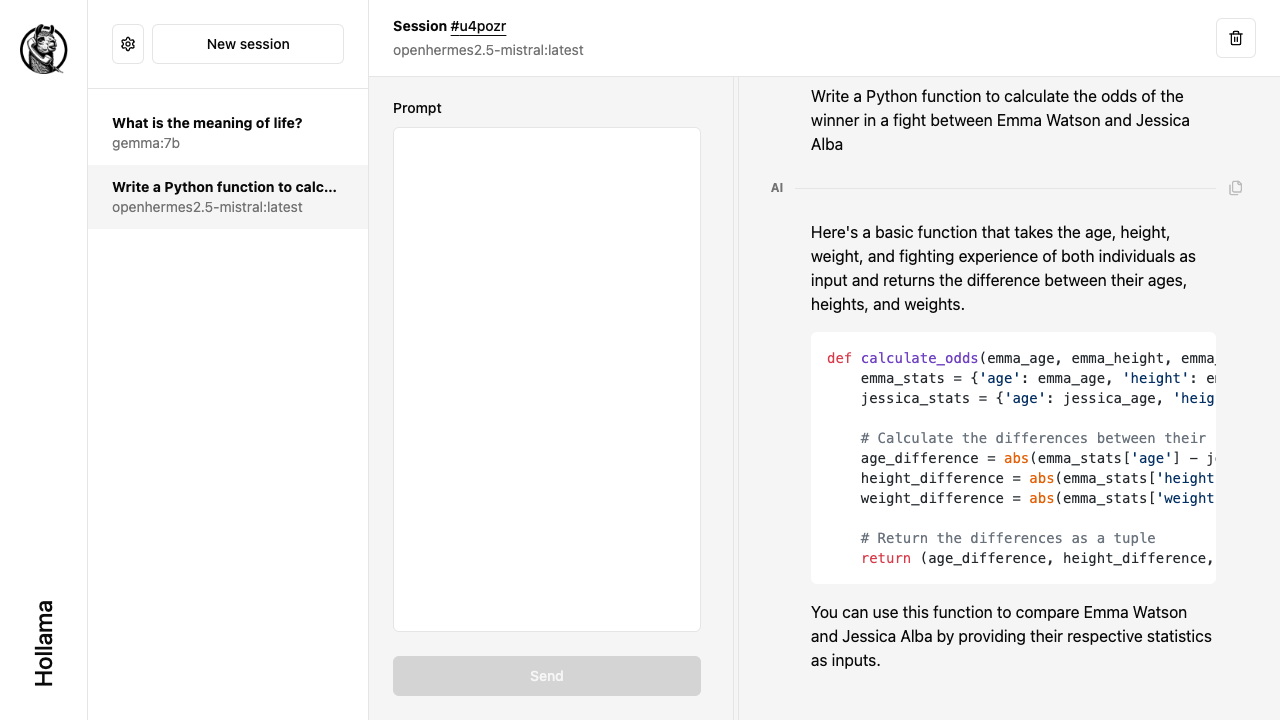Focus the Prompt text area

(547, 379)
